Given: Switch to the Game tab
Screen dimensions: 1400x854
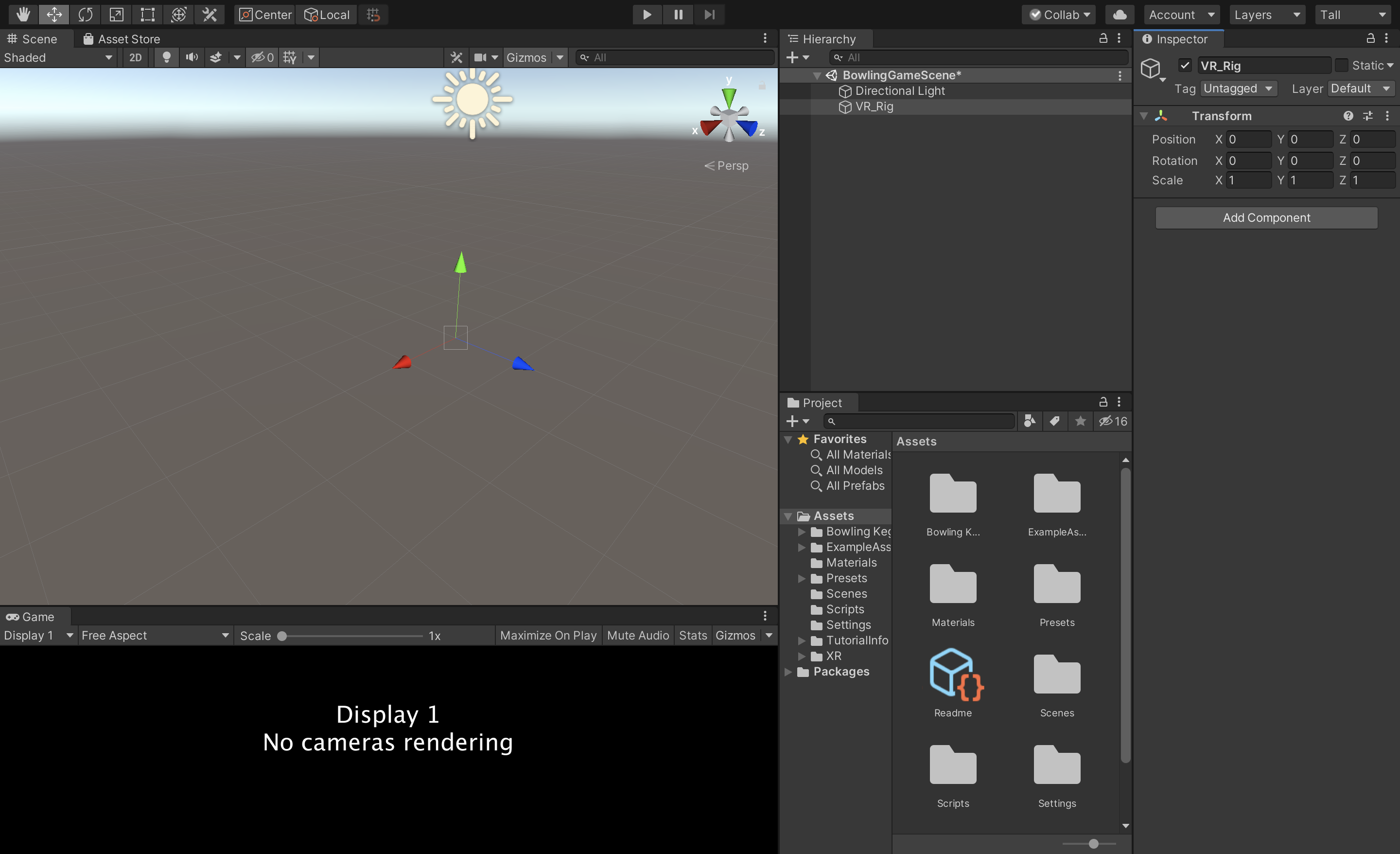Looking at the screenshot, I should click(35, 616).
